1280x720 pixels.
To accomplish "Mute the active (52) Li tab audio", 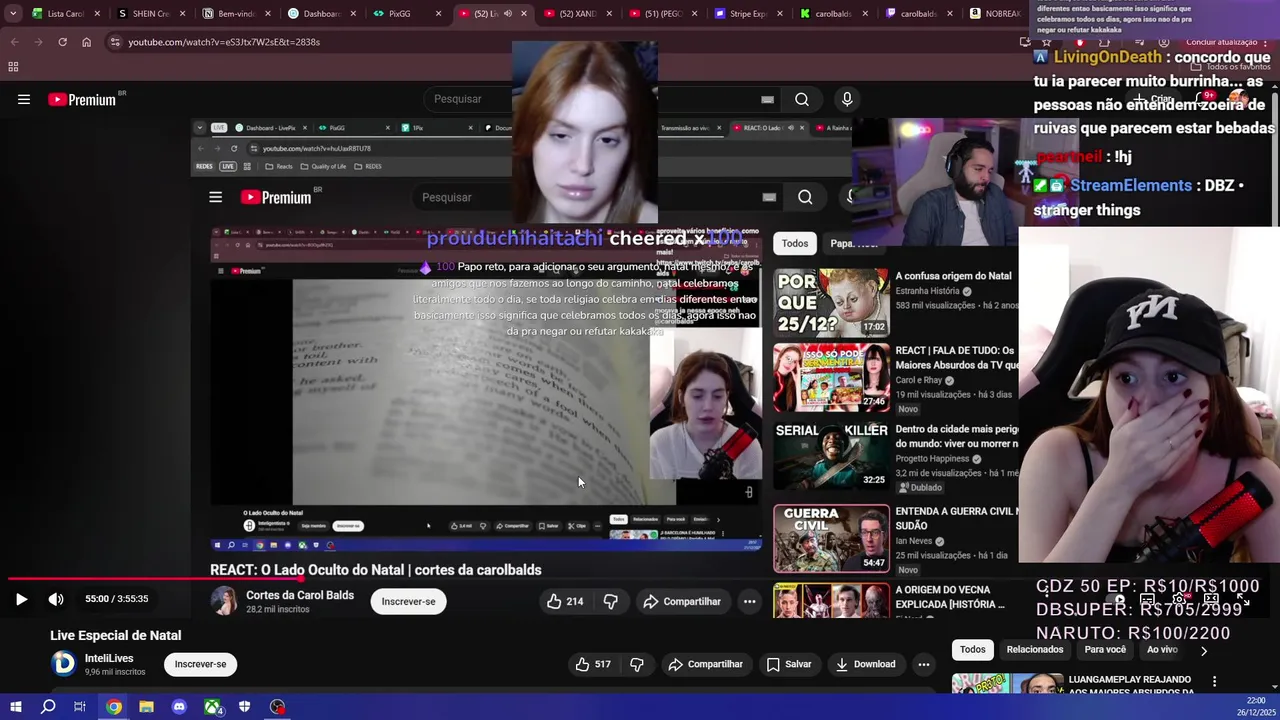I will [507, 14].
